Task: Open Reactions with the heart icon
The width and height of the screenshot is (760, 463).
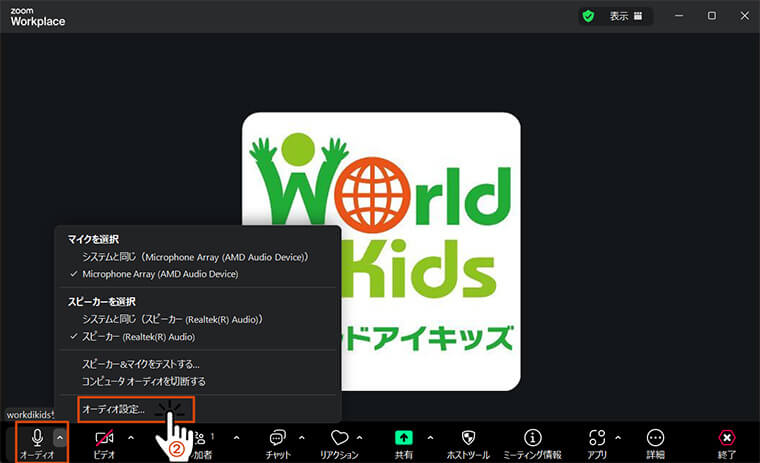Action: click(339, 438)
